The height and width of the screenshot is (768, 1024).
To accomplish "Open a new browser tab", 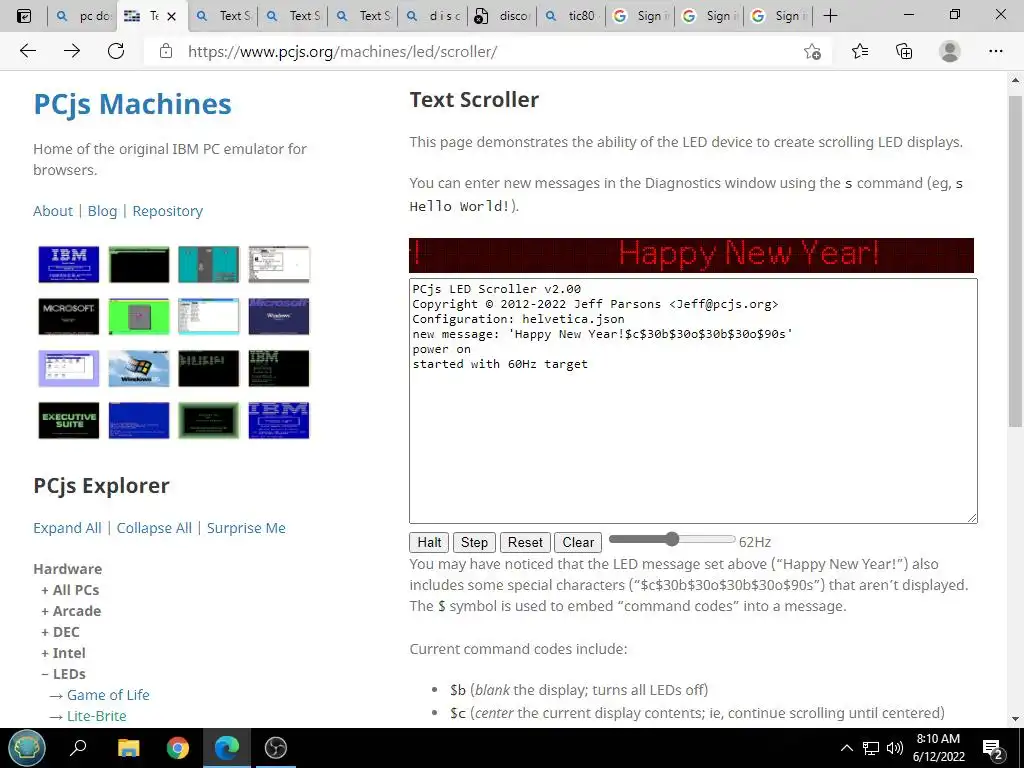I will 830,16.
